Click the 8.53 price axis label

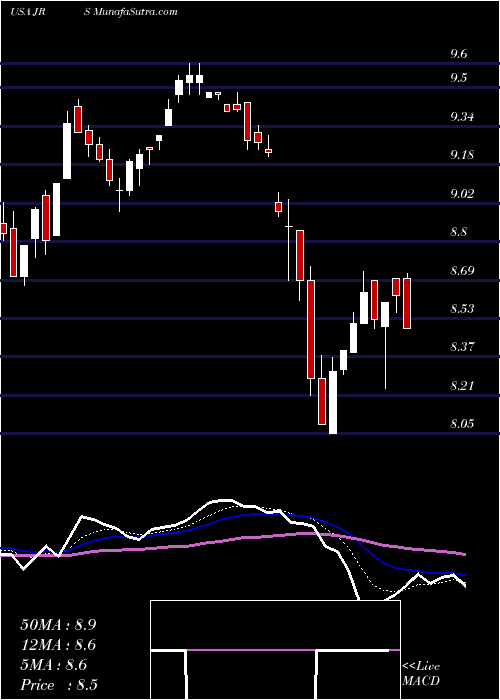(x=462, y=308)
